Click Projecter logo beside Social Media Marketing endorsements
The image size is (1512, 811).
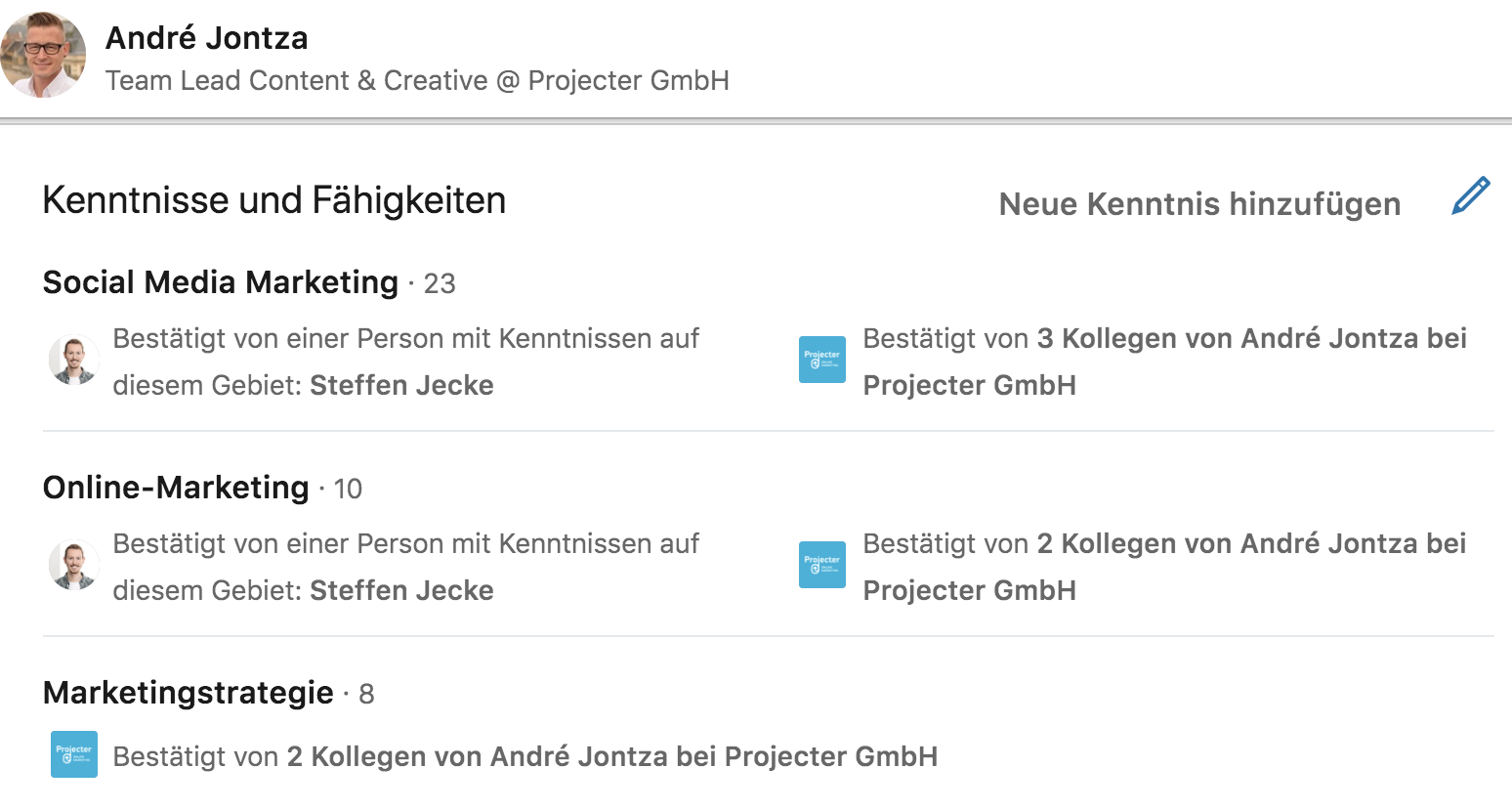pyautogui.click(x=822, y=360)
